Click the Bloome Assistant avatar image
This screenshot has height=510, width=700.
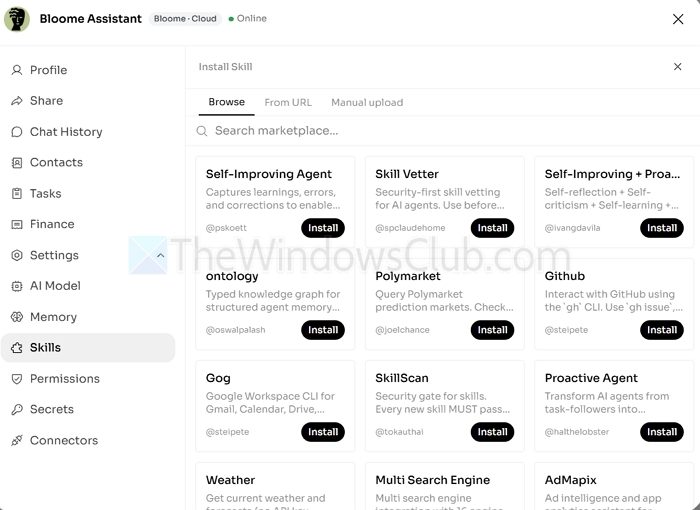tap(17, 19)
